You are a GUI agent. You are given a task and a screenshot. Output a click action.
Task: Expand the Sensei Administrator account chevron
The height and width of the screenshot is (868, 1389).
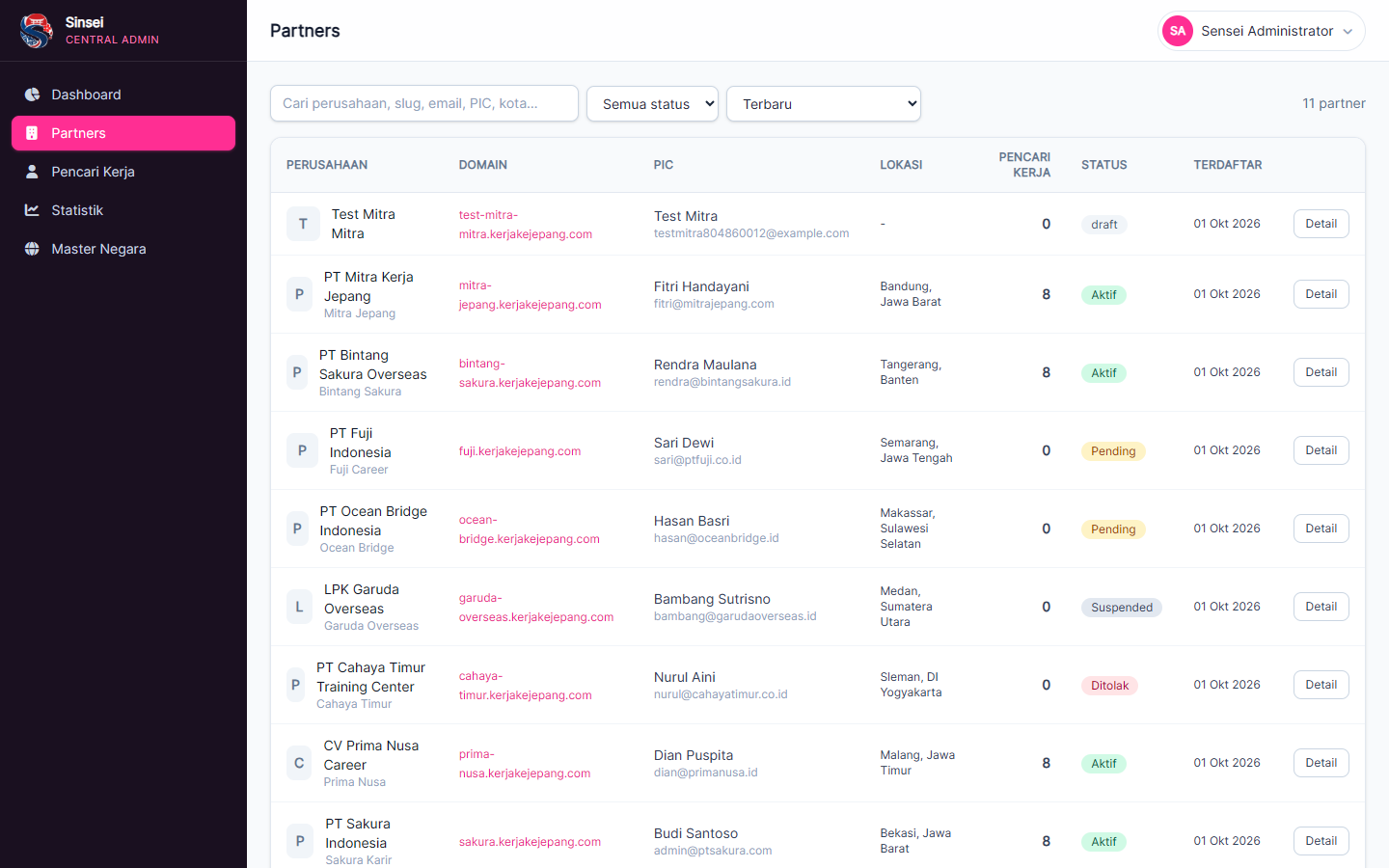(x=1348, y=31)
